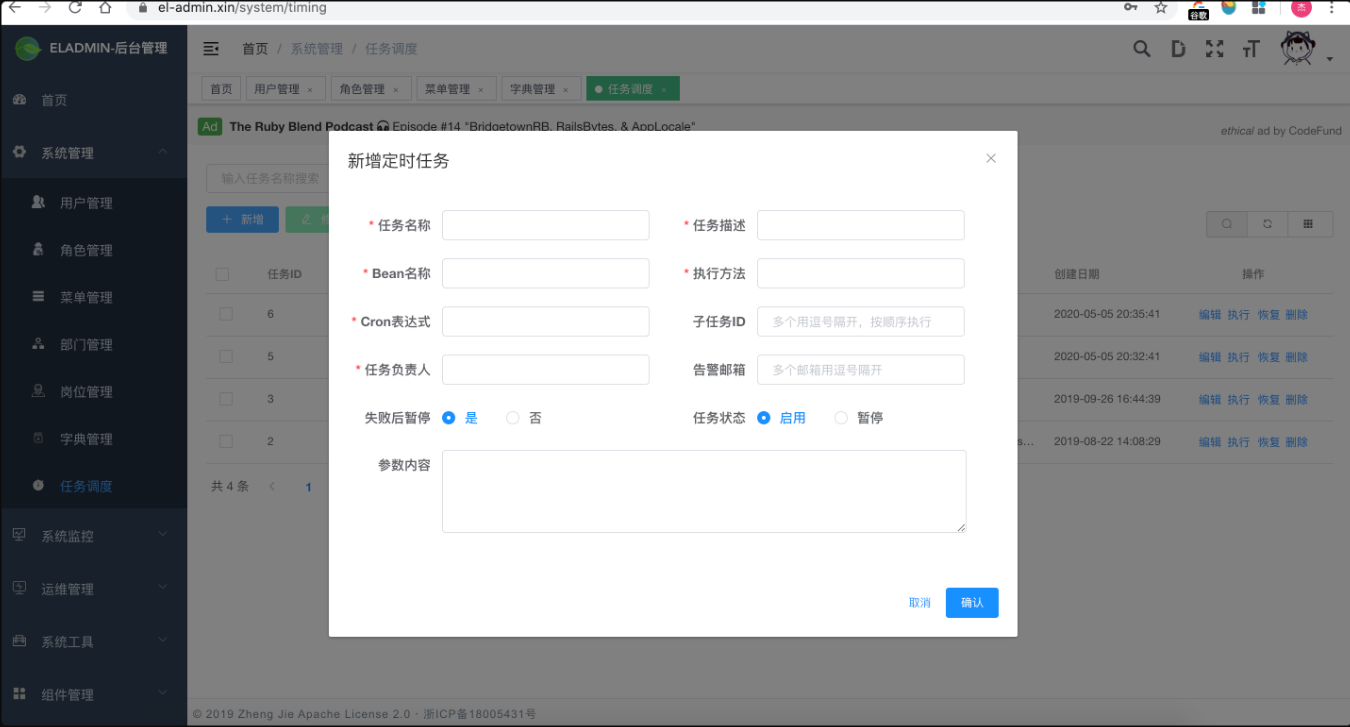Refresh the task table with the refresh icon
Viewport: 1350px width, 727px height.
[x=1267, y=224]
